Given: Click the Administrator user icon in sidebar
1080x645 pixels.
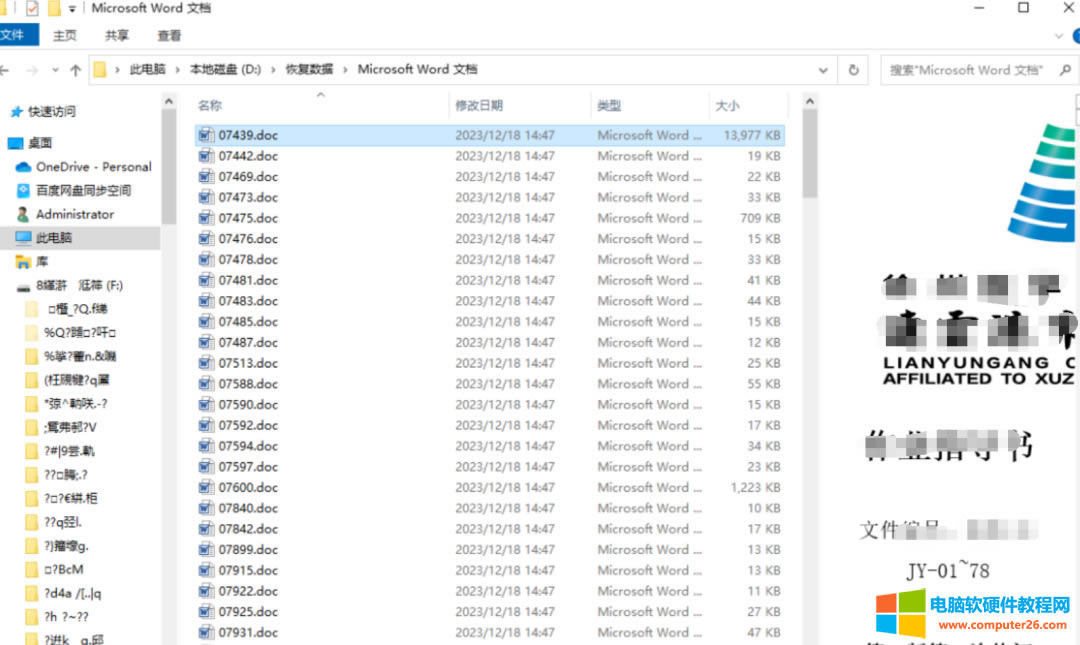Looking at the screenshot, I should [x=24, y=214].
